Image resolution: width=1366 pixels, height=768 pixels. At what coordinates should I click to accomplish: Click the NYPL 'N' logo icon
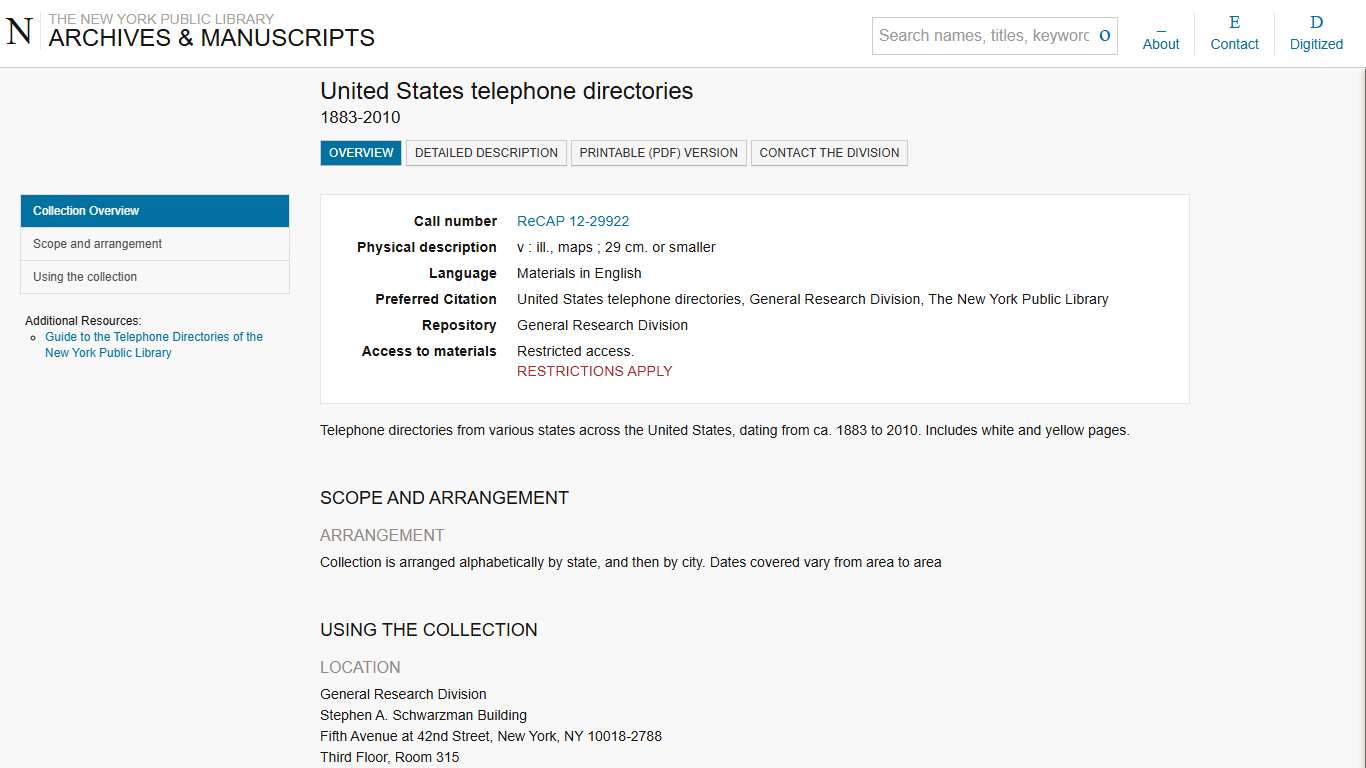[17, 31]
